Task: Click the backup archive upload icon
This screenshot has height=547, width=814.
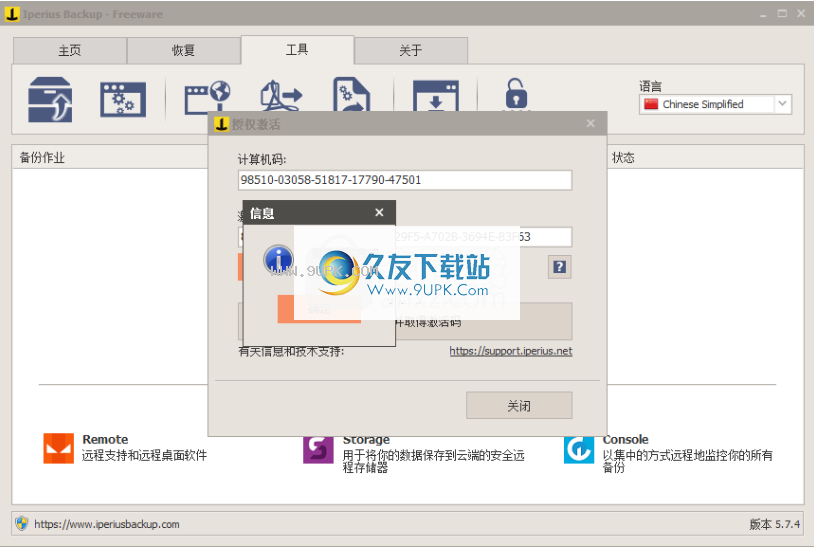Action: [50, 100]
